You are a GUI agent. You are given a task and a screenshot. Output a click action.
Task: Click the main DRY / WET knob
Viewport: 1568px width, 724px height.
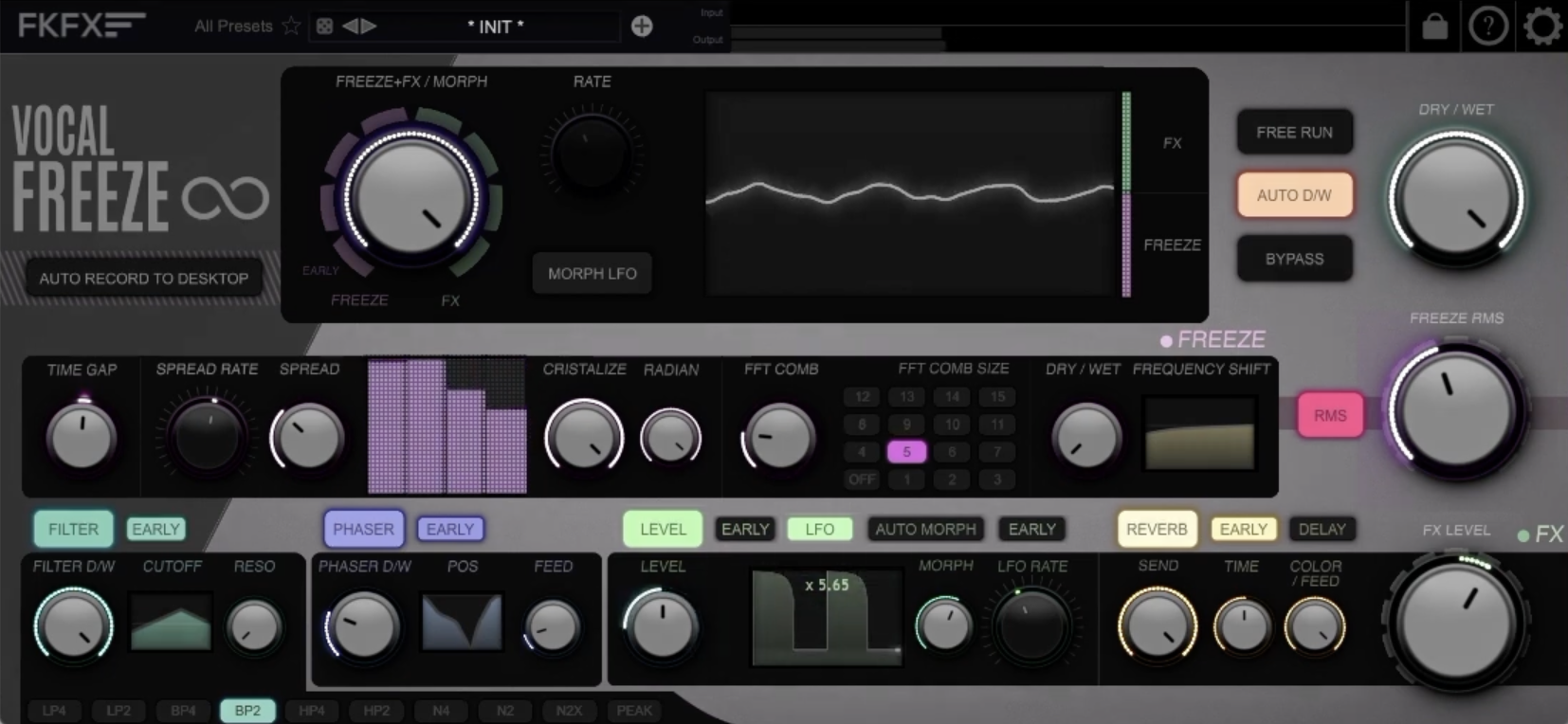tap(1456, 197)
